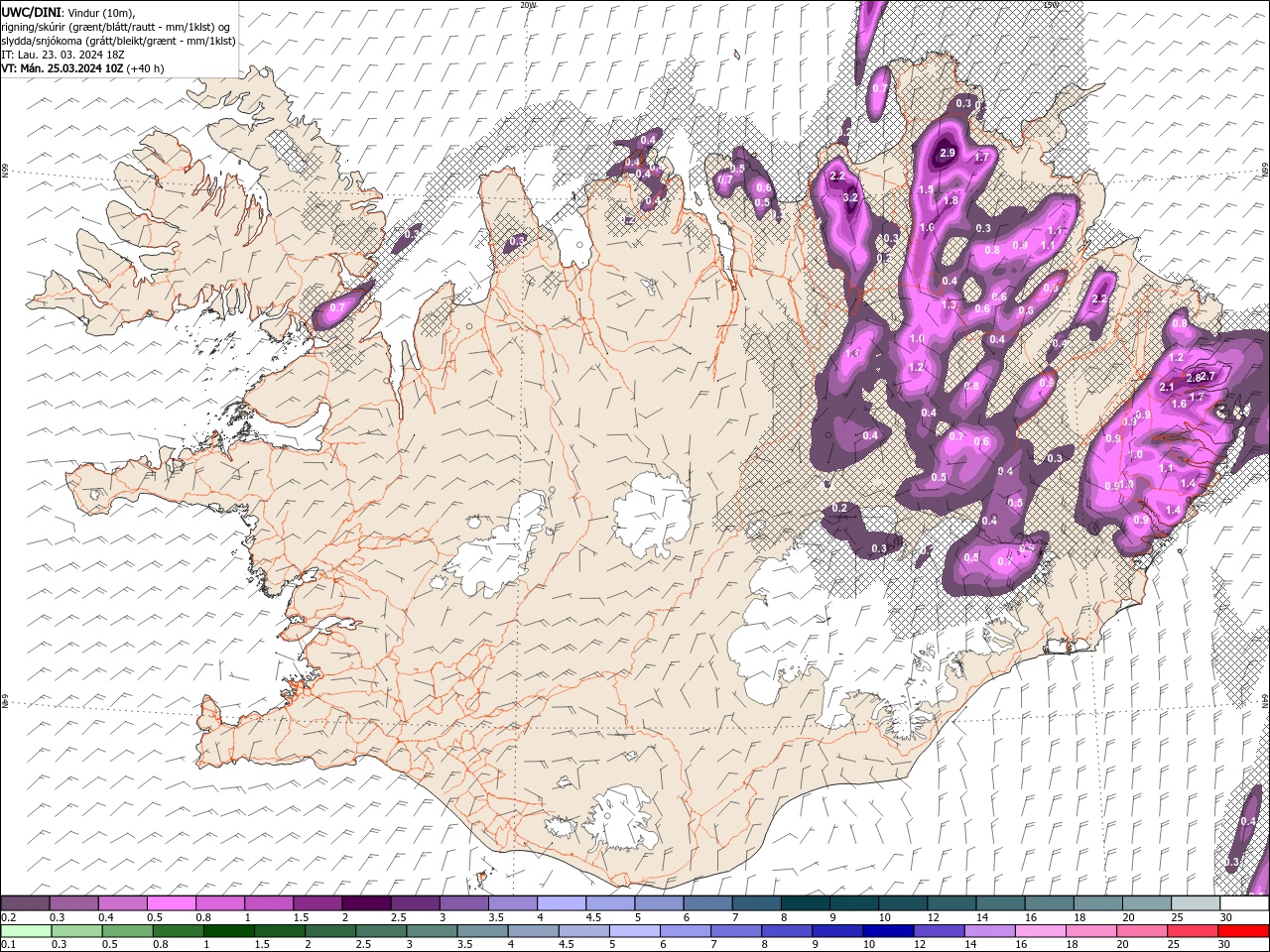The width and height of the screenshot is (1270, 952).
Task: Pick the white snow swatch at 30
Action: click(1244, 903)
